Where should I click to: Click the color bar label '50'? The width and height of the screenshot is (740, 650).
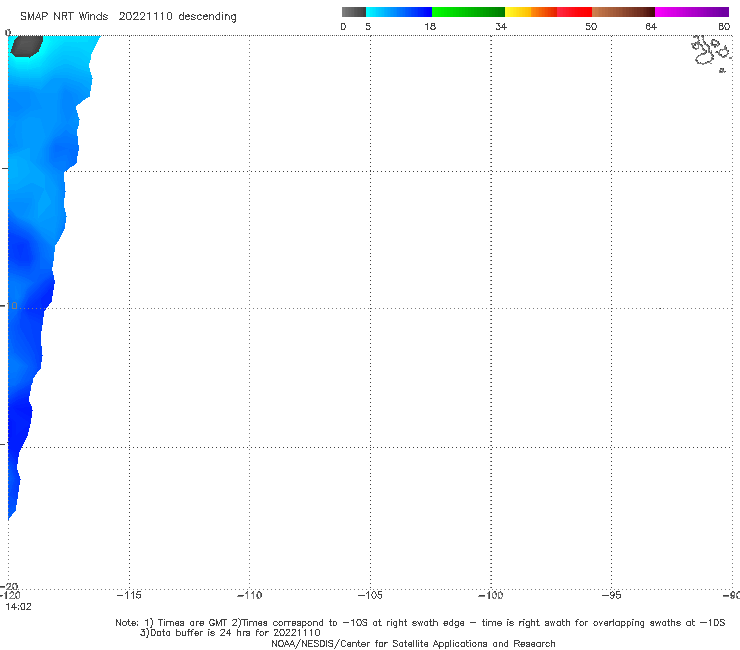tap(591, 26)
